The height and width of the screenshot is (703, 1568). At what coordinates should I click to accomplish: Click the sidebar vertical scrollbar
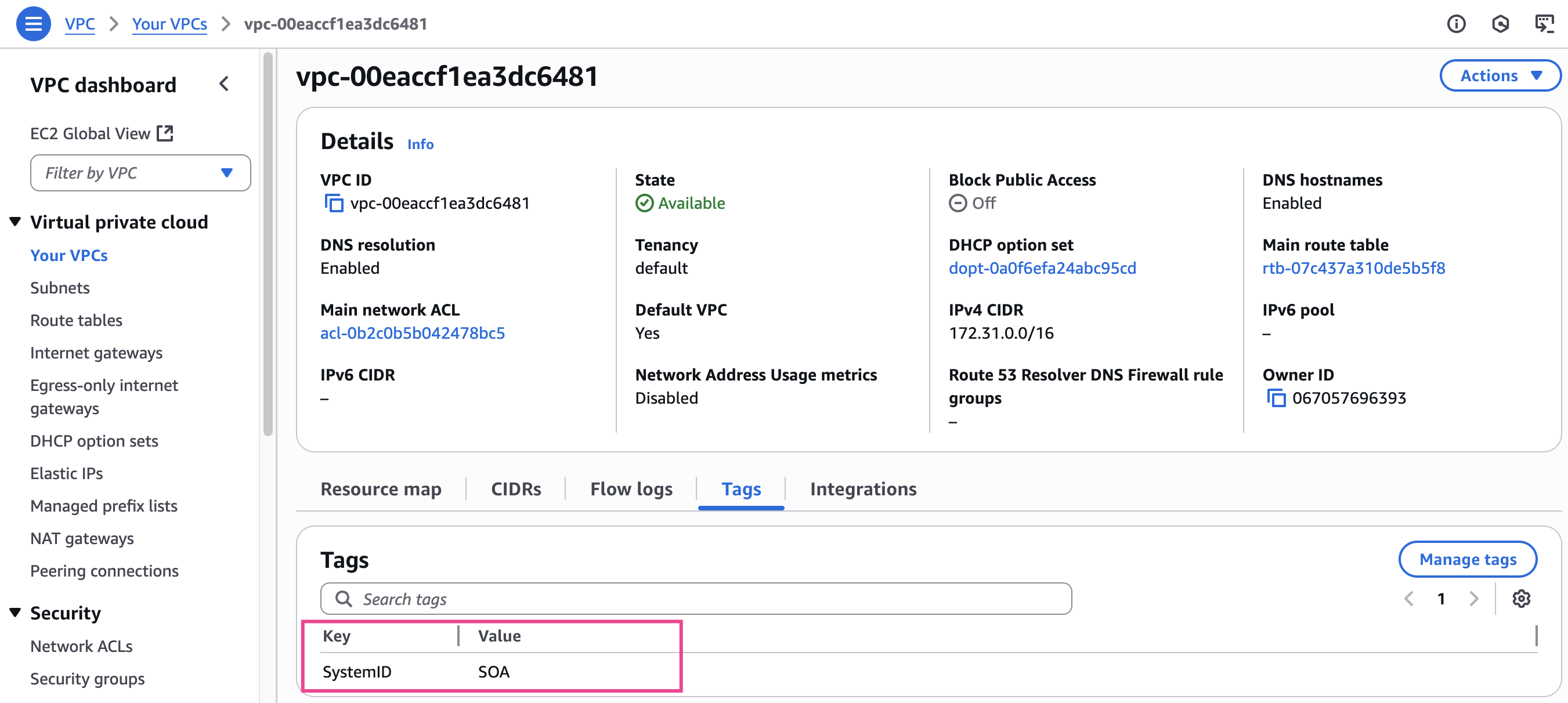(x=268, y=244)
